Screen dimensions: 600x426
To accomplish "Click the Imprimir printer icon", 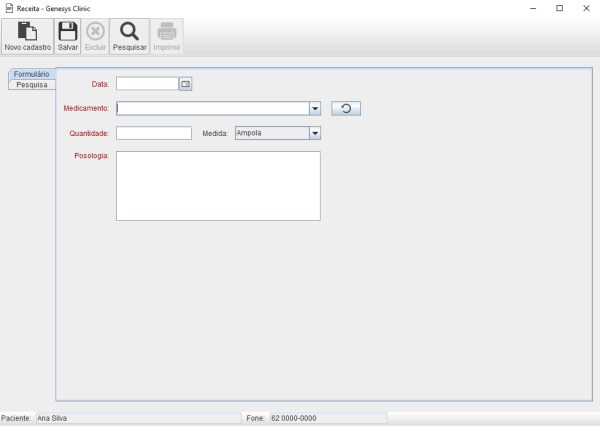I will point(167,31).
